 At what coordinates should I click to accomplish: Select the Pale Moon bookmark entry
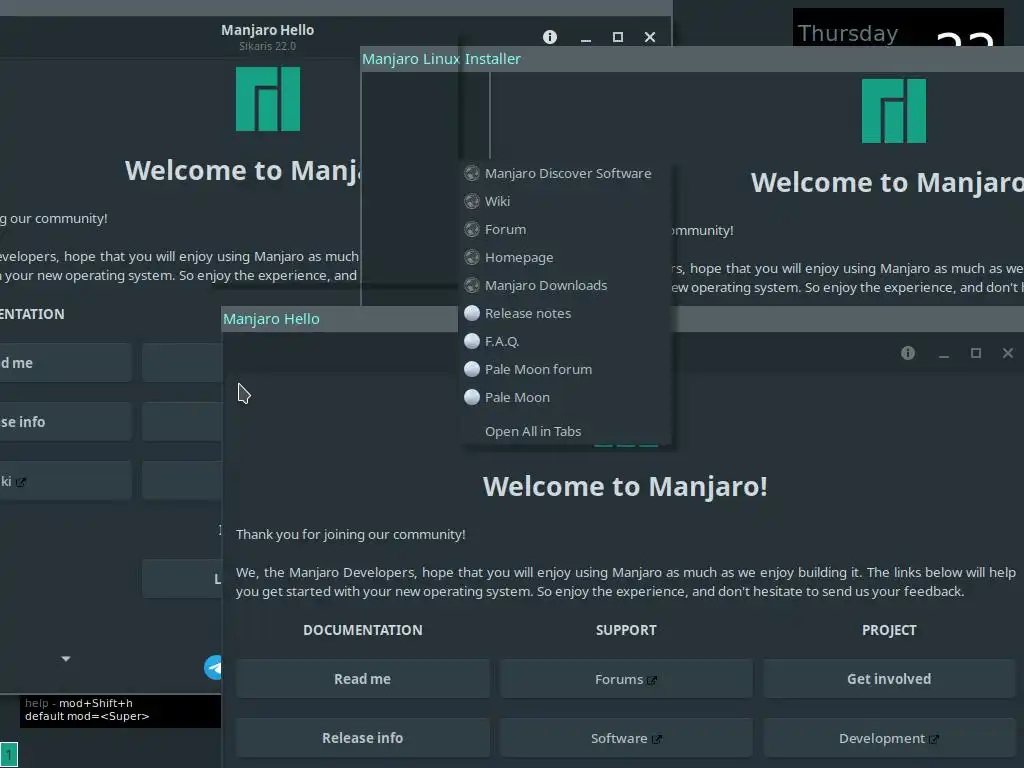tap(566, 398)
